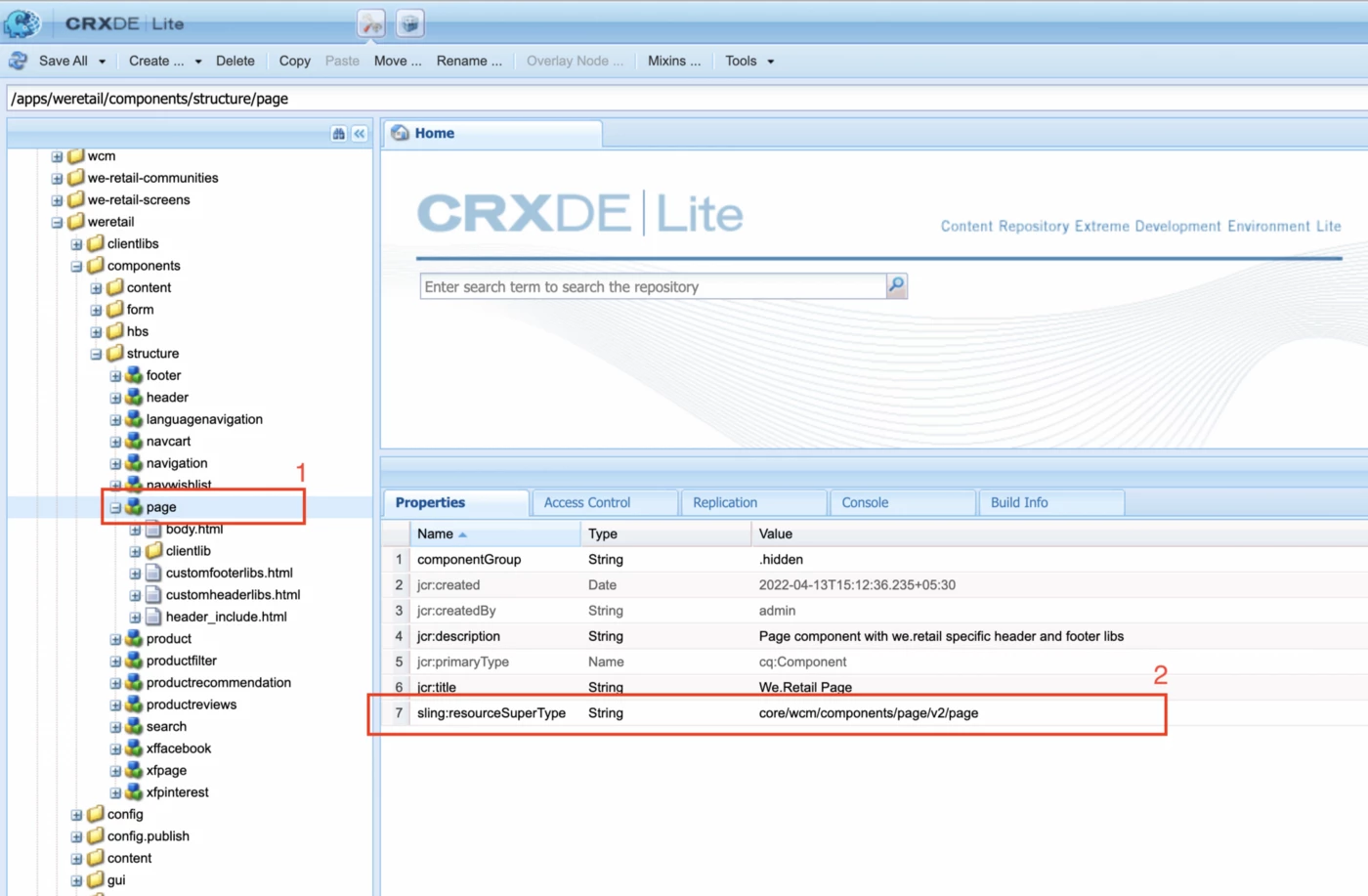Switch to the Properties tab

point(455,502)
